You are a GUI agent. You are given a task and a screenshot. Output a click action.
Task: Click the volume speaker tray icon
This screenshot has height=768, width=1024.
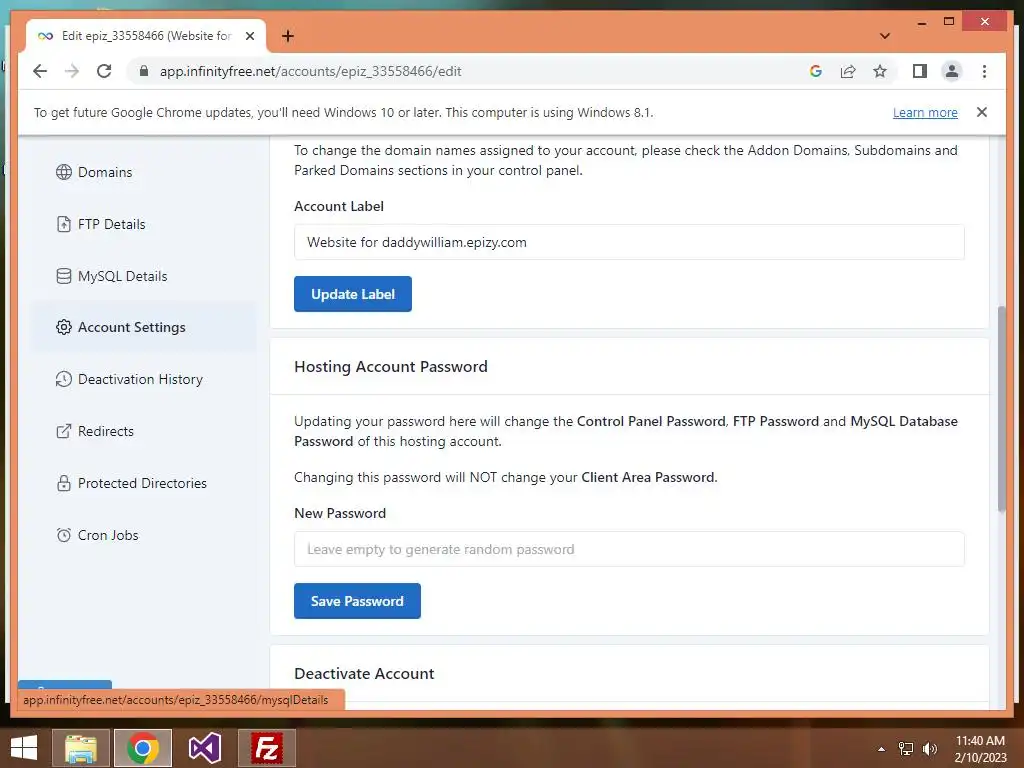click(x=929, y=749)
